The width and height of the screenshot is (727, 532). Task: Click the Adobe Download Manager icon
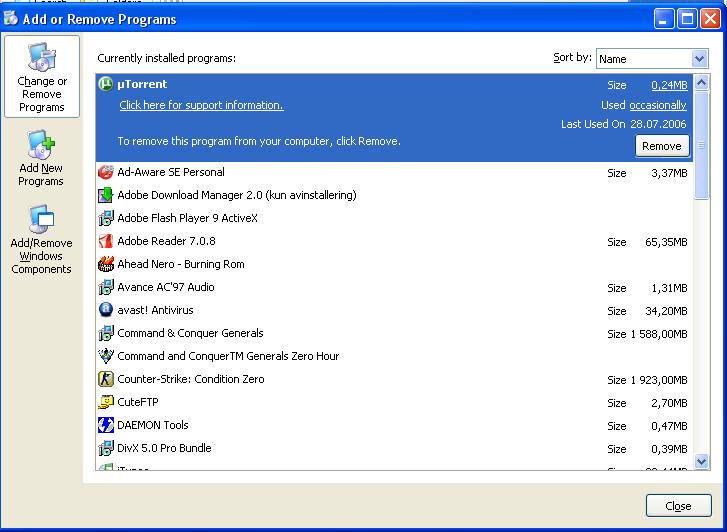[x=106, y=195]
